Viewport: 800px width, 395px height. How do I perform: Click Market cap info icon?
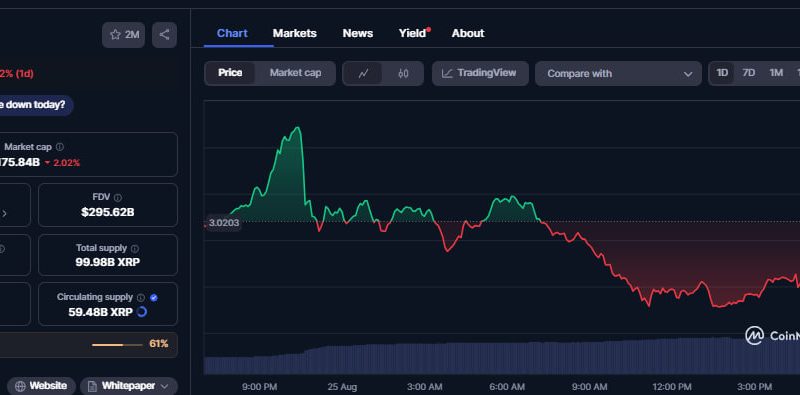(x=60, y=147)
